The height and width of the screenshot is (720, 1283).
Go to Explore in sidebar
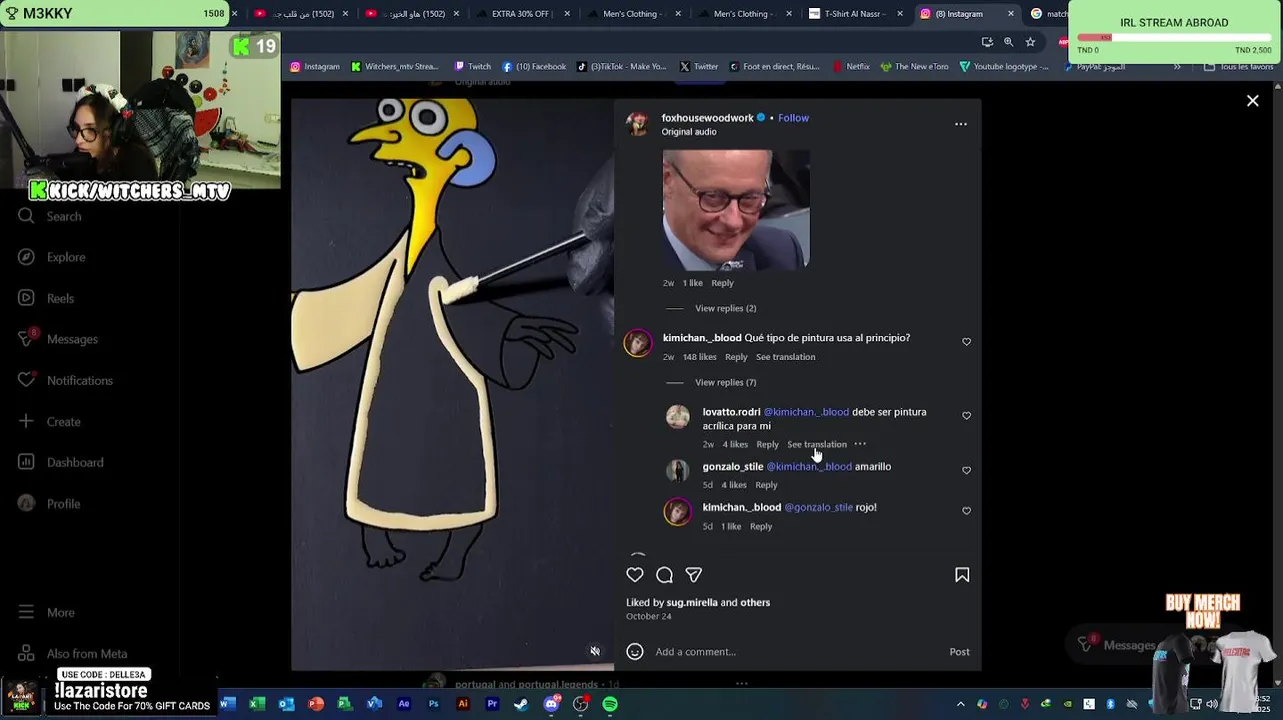point(66,257)
